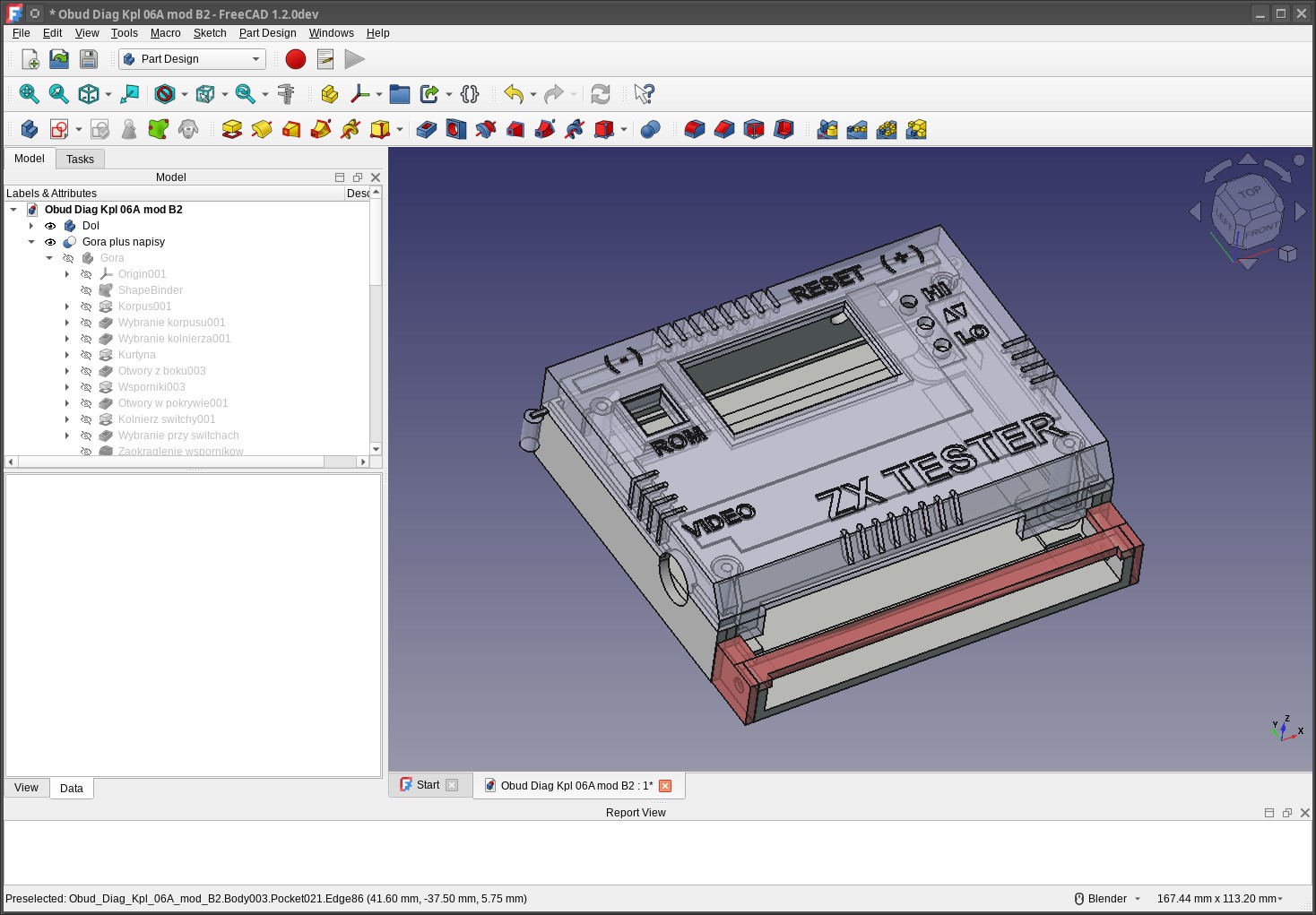Toggle visibility eye of Dol body

[50, 226]
